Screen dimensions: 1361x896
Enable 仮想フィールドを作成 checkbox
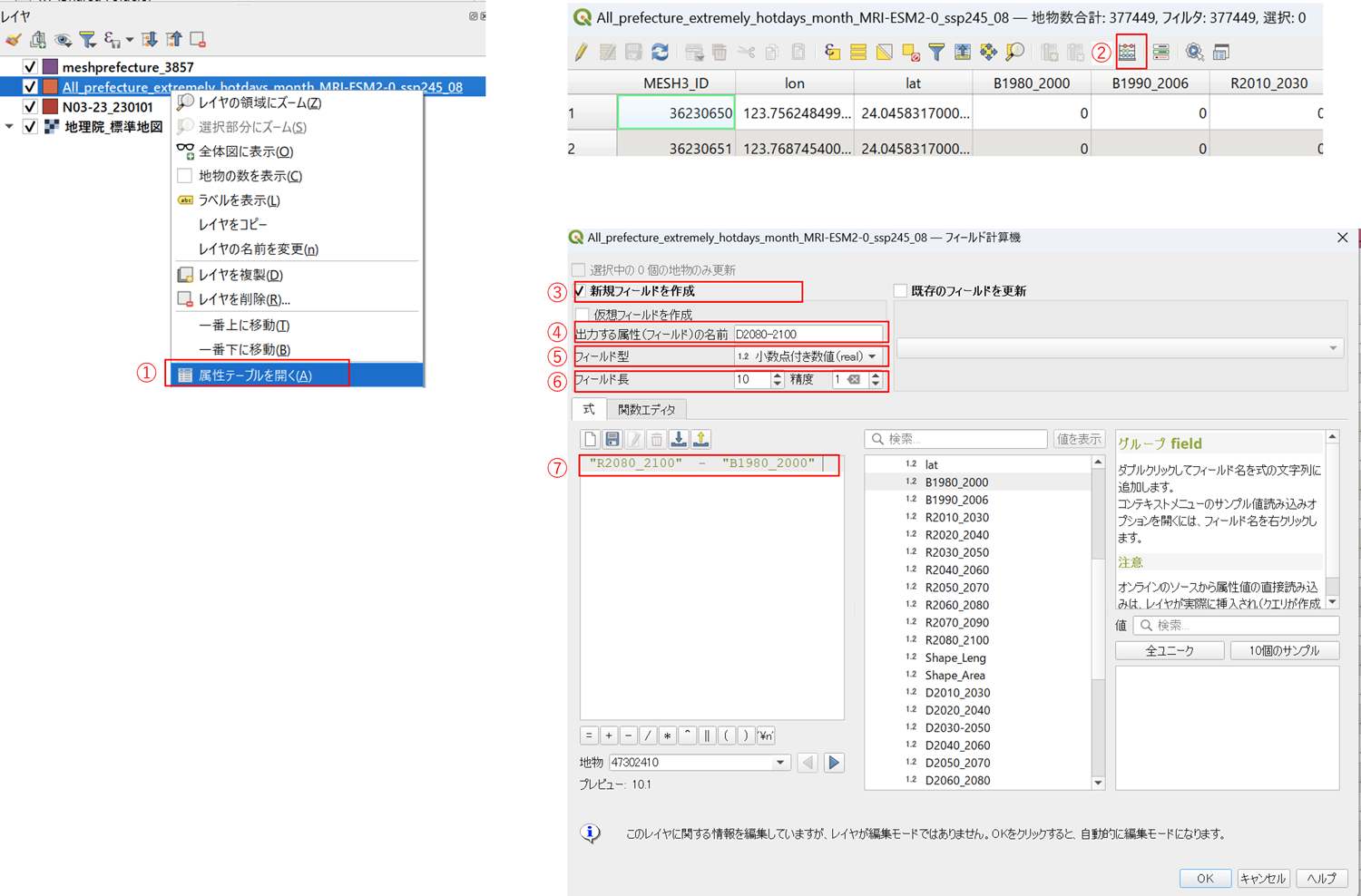coord(583,315)
